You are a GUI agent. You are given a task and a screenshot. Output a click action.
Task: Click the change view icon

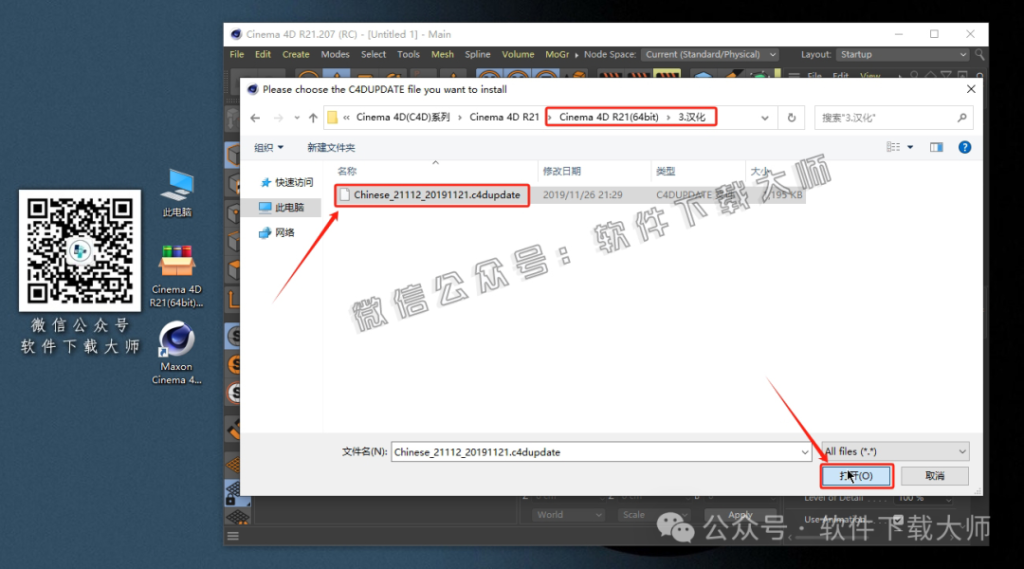(893, 147)
